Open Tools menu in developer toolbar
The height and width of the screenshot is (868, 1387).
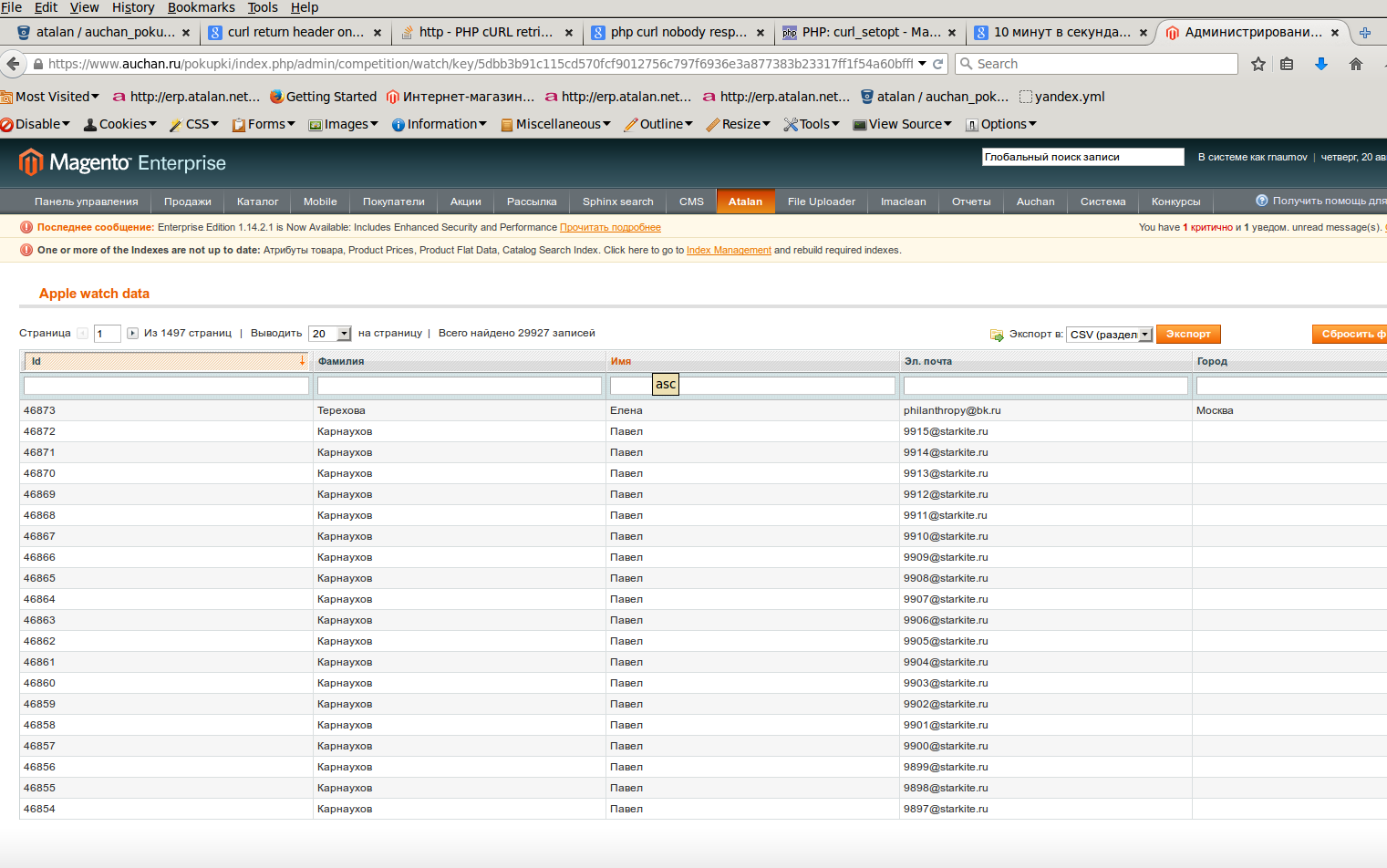812,124
